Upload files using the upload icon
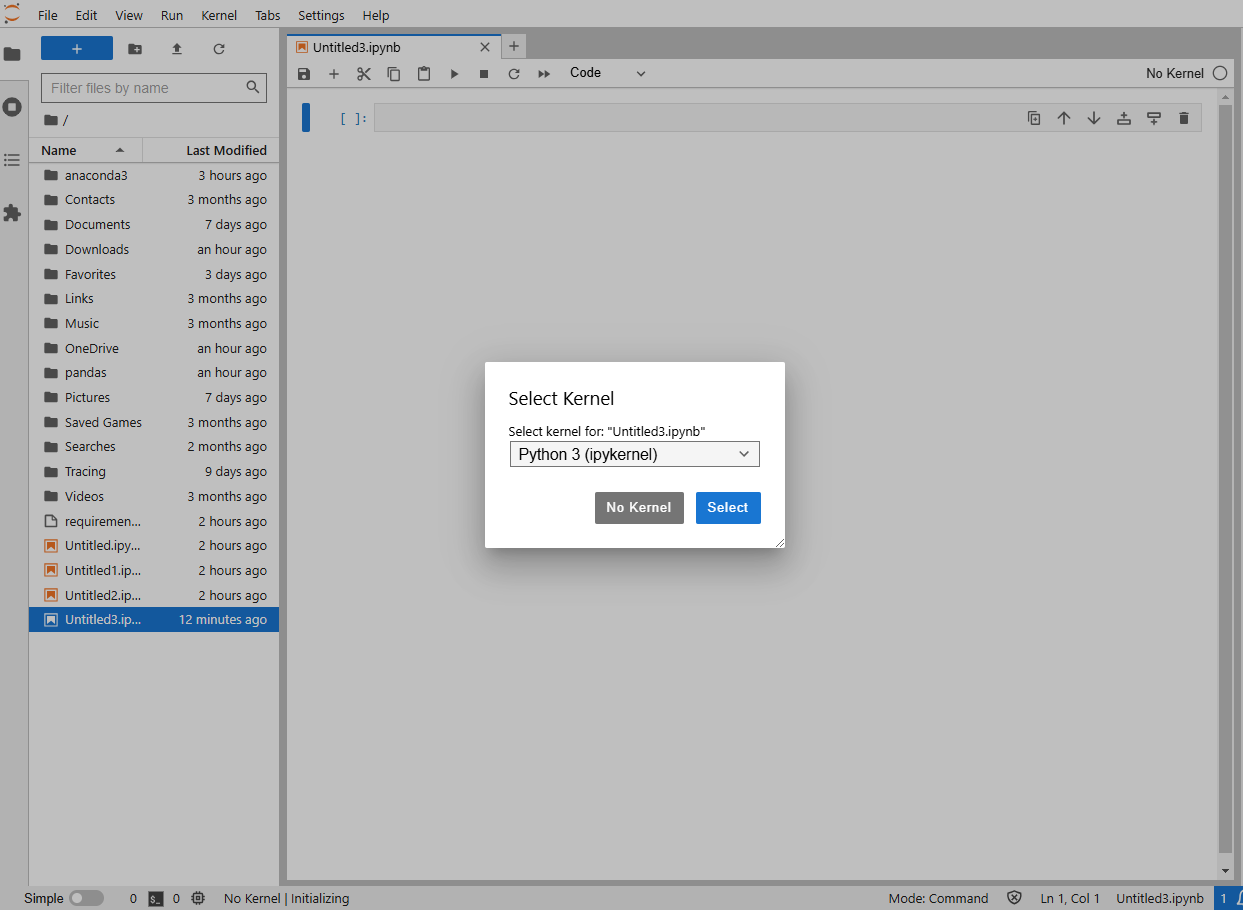The height and width of the screenshot is (910, 1243). (x=177, y=49)
